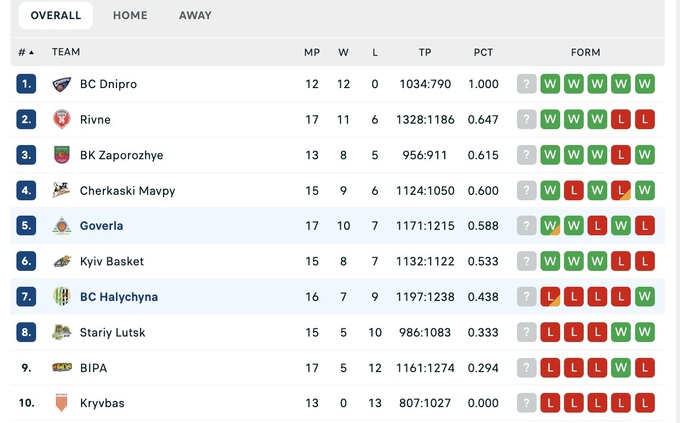Viewport: 680px width, 423px height.
Task: Click the Cherkaski Mavpy team logo
Action: tap(62, 190)
